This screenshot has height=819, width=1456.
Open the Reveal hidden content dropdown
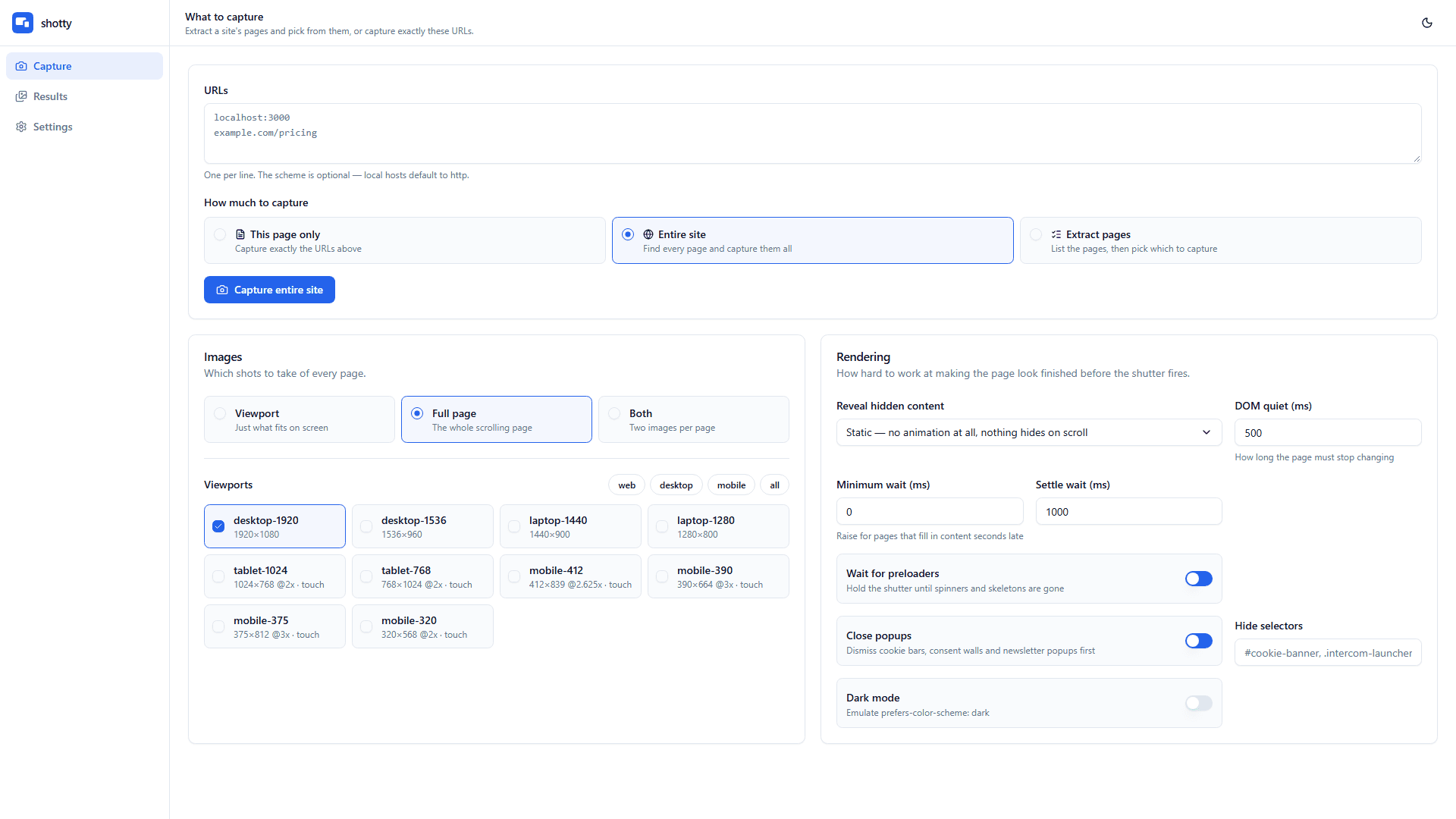coord(1029,432)
